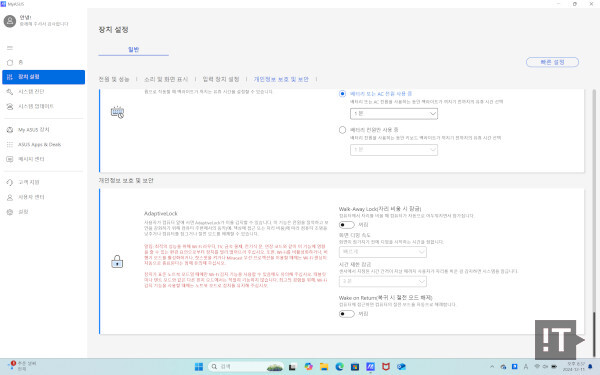Open 메시지 센터 (Message Center)
The width and height of the screenshot is (600, 375).
point(43,159)
